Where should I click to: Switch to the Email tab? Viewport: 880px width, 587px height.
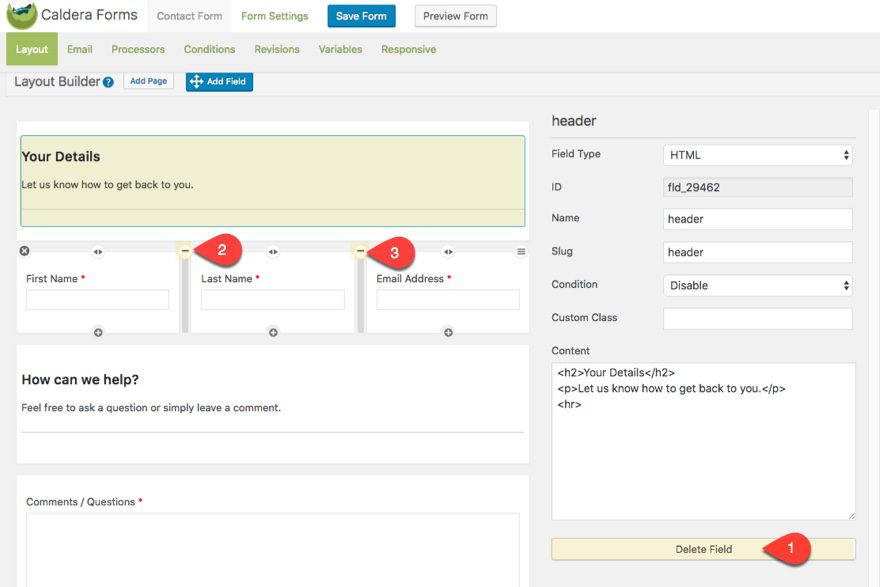(x=80, y=49)
